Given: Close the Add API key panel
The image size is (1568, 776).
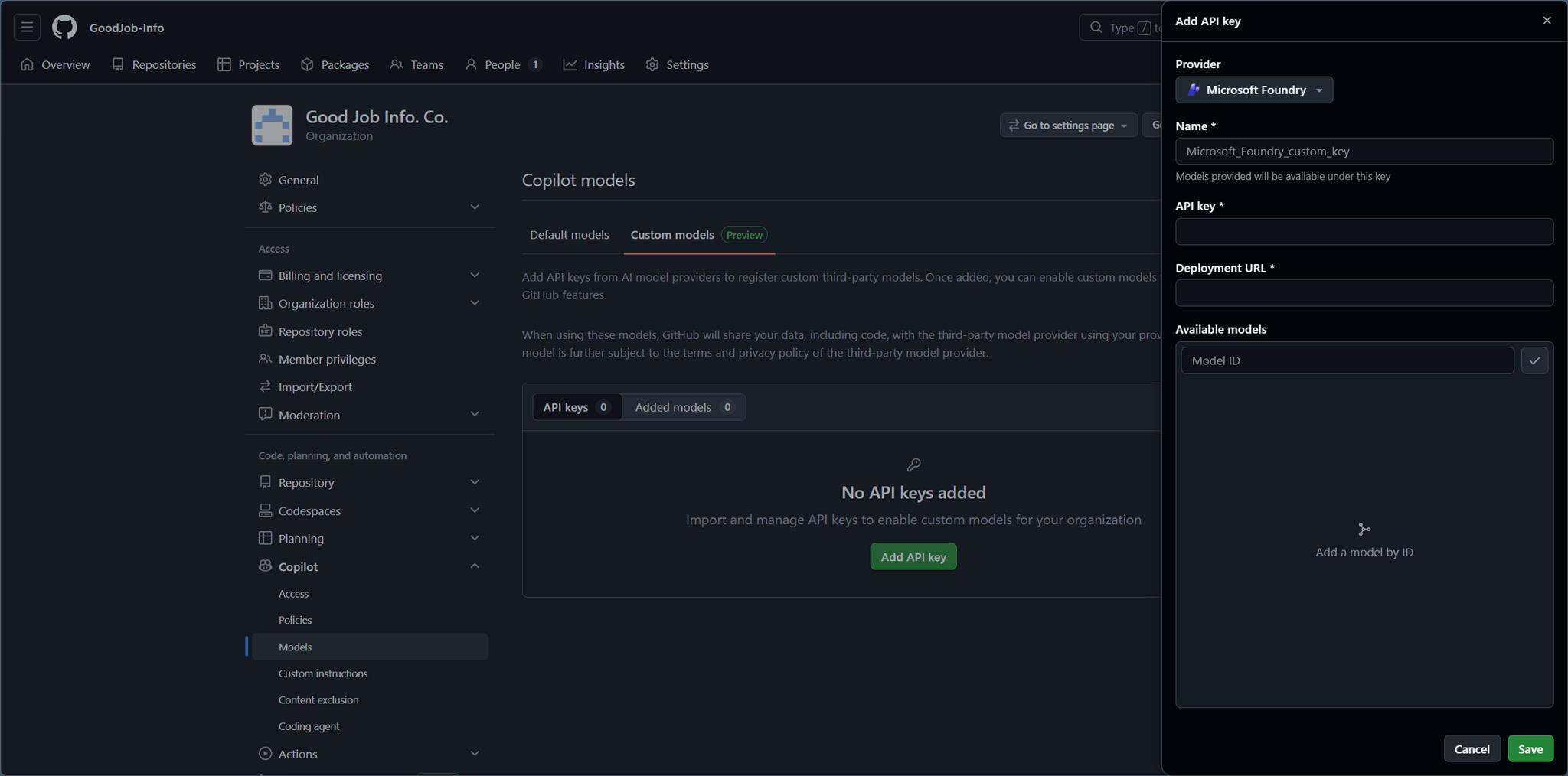Looking at the screenshot, I should tap(1547, 21).
